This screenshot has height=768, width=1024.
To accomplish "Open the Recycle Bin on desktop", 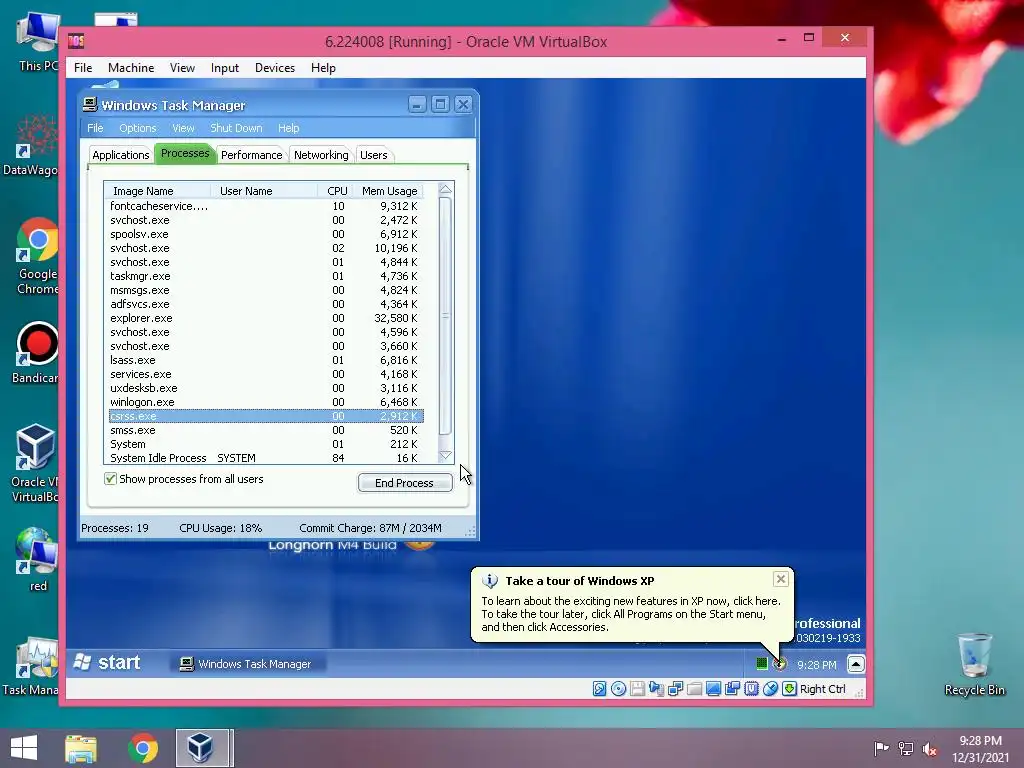I will click(974, 664).
